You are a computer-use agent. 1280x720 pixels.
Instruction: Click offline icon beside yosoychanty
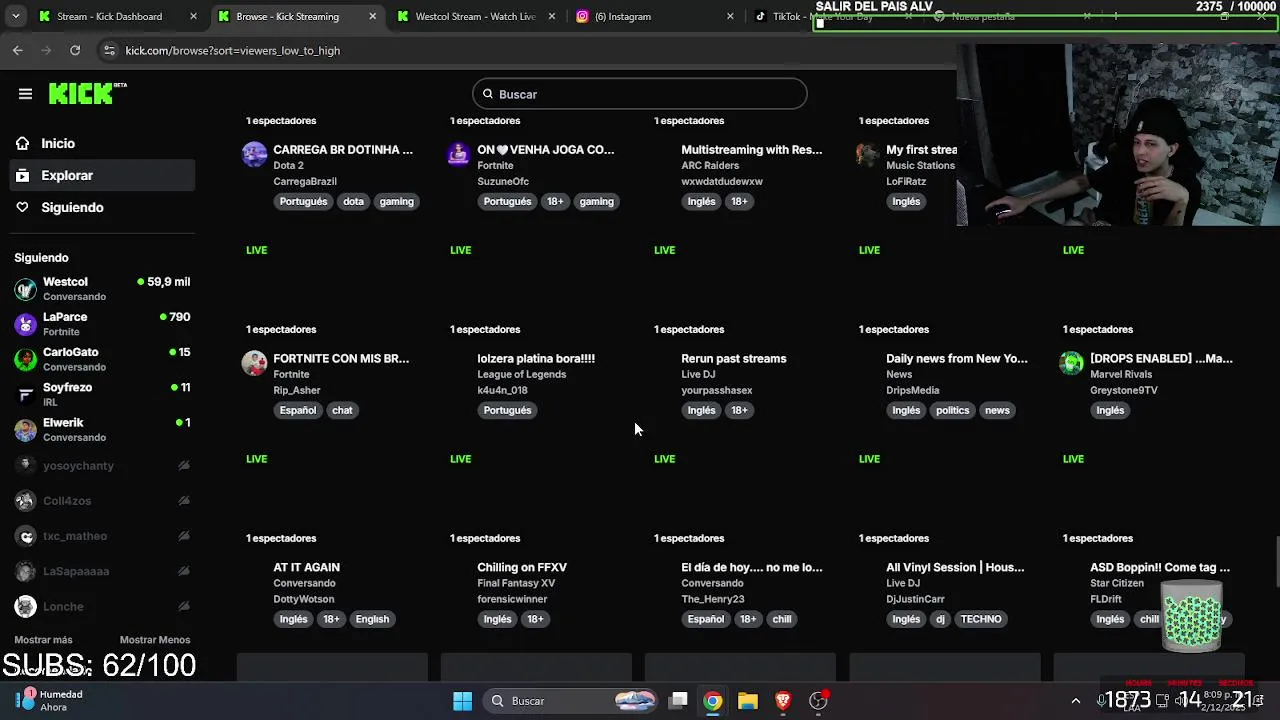(184, 466)
